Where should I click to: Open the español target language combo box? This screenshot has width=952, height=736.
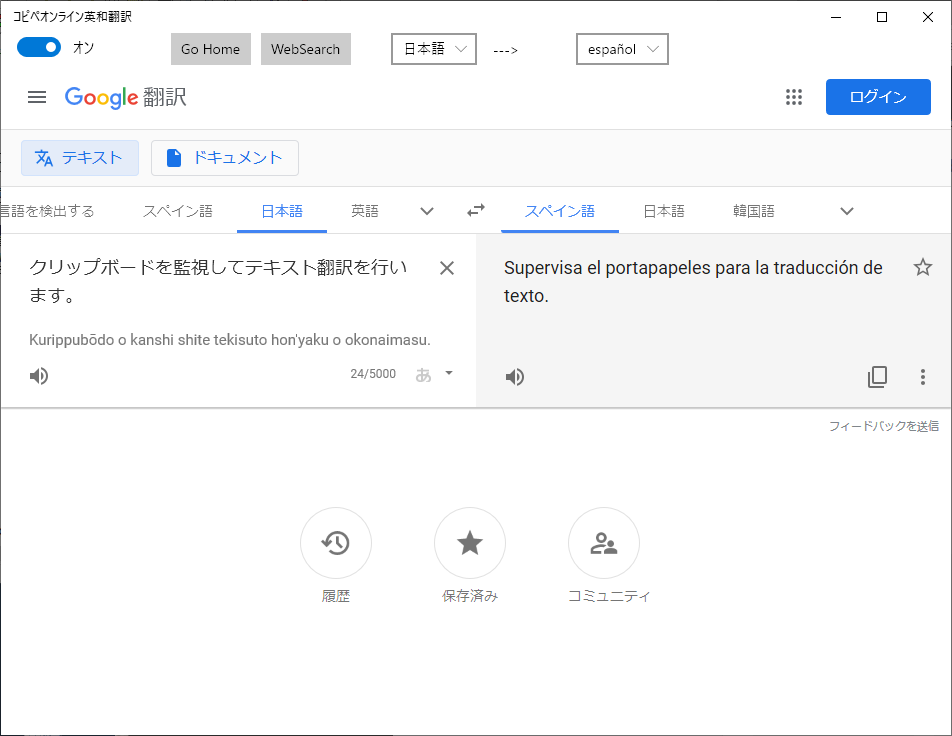[622, 49]
